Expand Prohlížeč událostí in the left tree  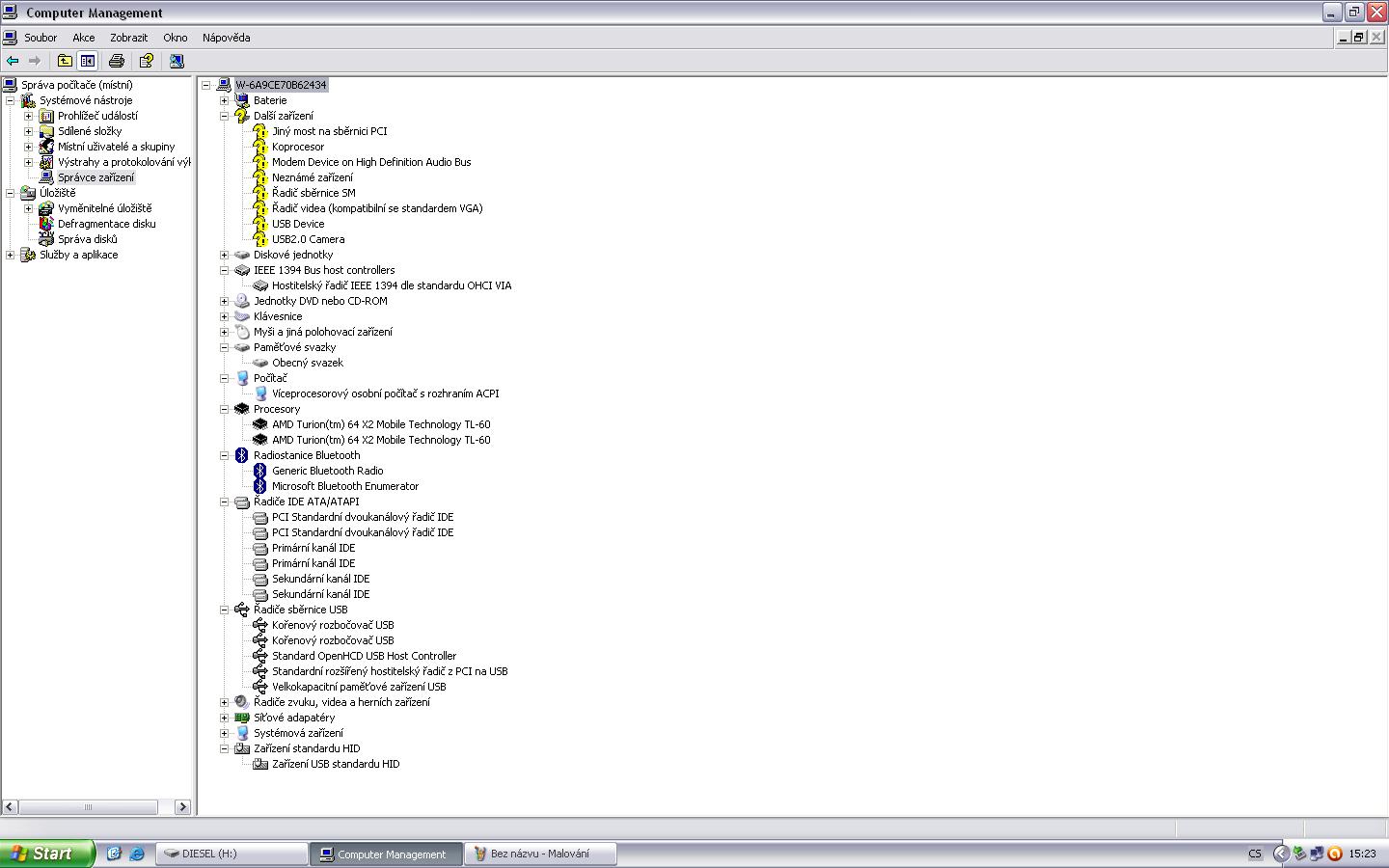[x=28, y=116]
